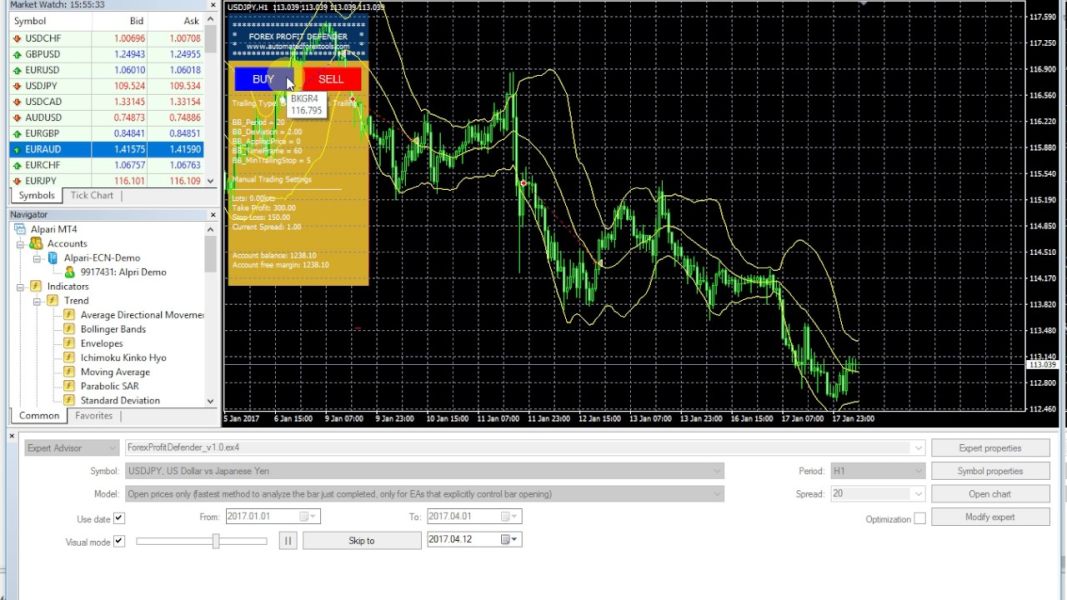The width and height of the screenshot is (1067, 600).
Task: Click the Open chart button
Action: point(990,494)
